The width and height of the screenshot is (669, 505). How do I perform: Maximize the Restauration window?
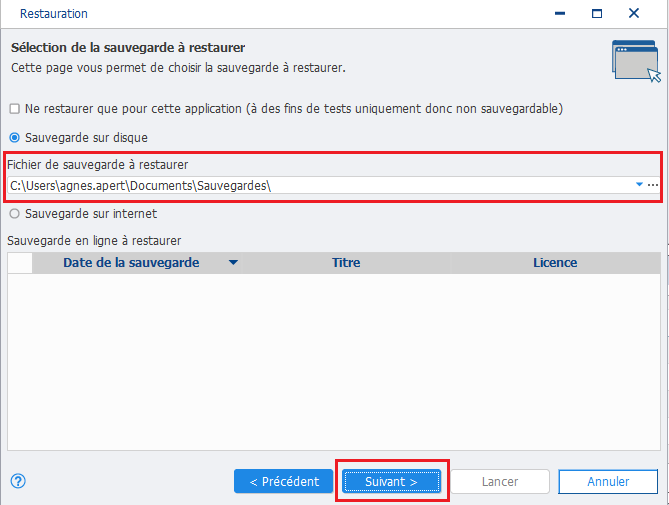pyautogui.click(x=597, y=14)
